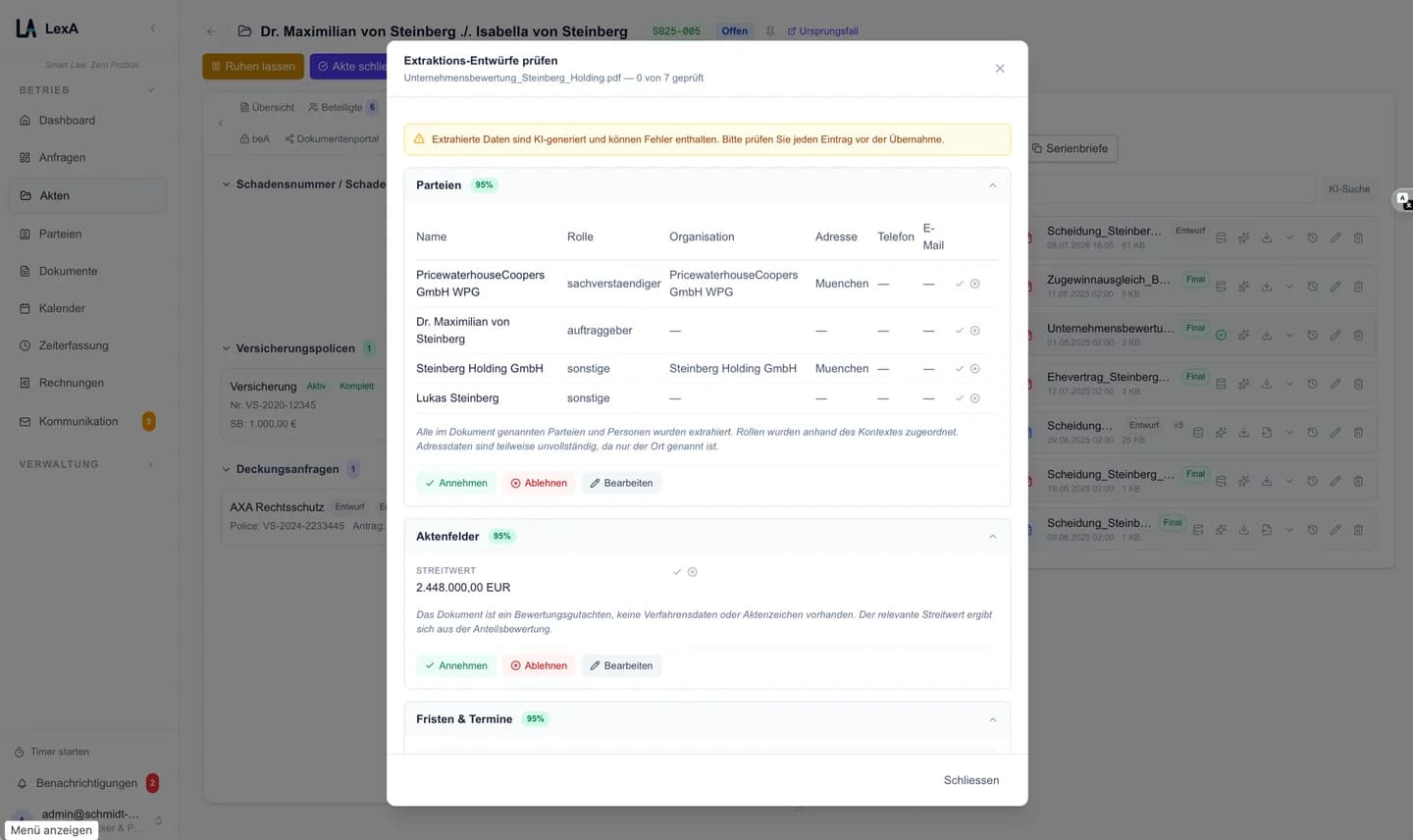The width and height of the screenshot is (1413, 840).
Task: Reject the PricewaterhouseCoopers row with its x icon
Action: (974, 284)
